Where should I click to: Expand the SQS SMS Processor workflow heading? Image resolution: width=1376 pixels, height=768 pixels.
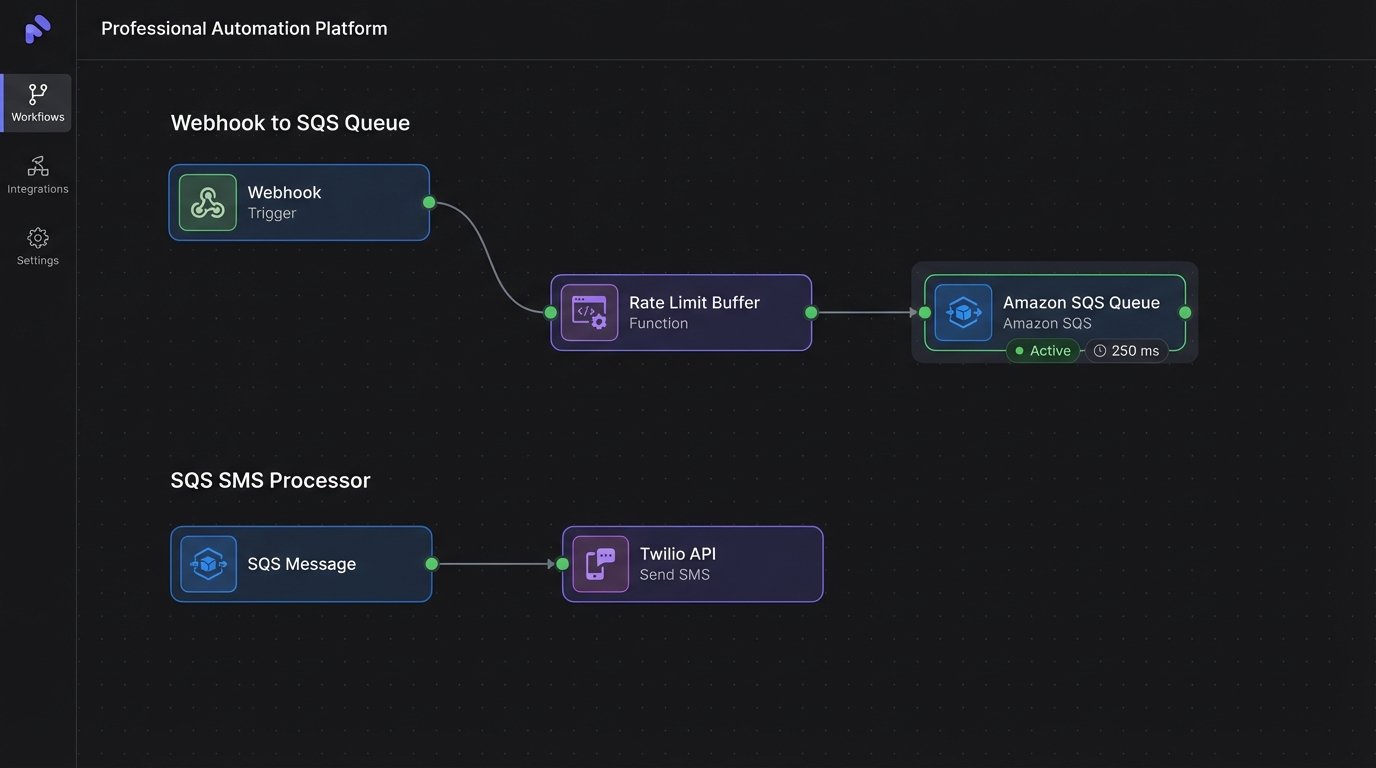tap(270, 479)
